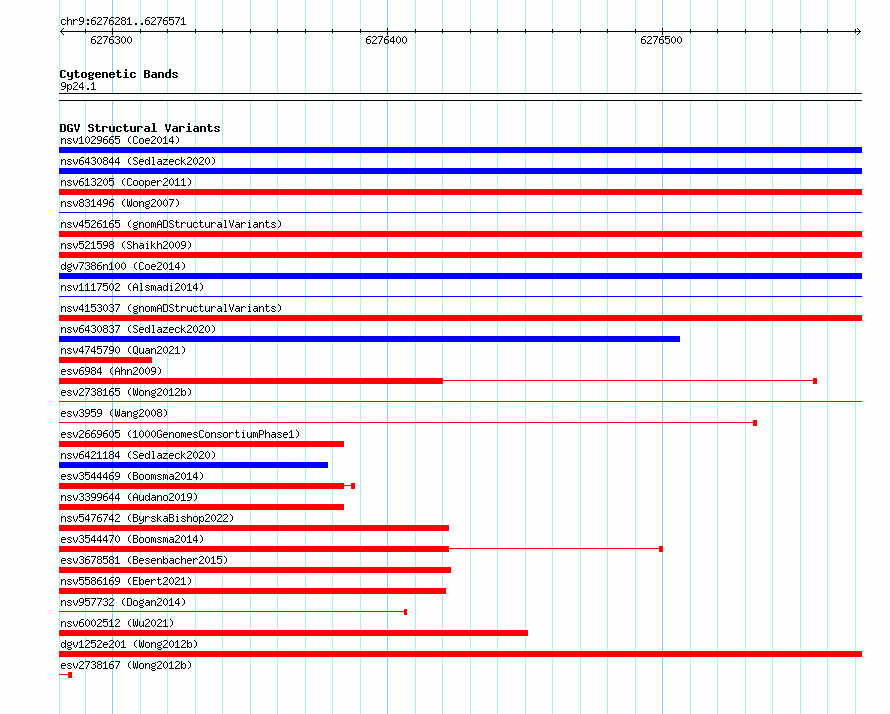This screenshot has width=890, height=714.
Task: Select the blue nsv1029665 variant bar
Action: pyautogui.click(x=460, y=150)
